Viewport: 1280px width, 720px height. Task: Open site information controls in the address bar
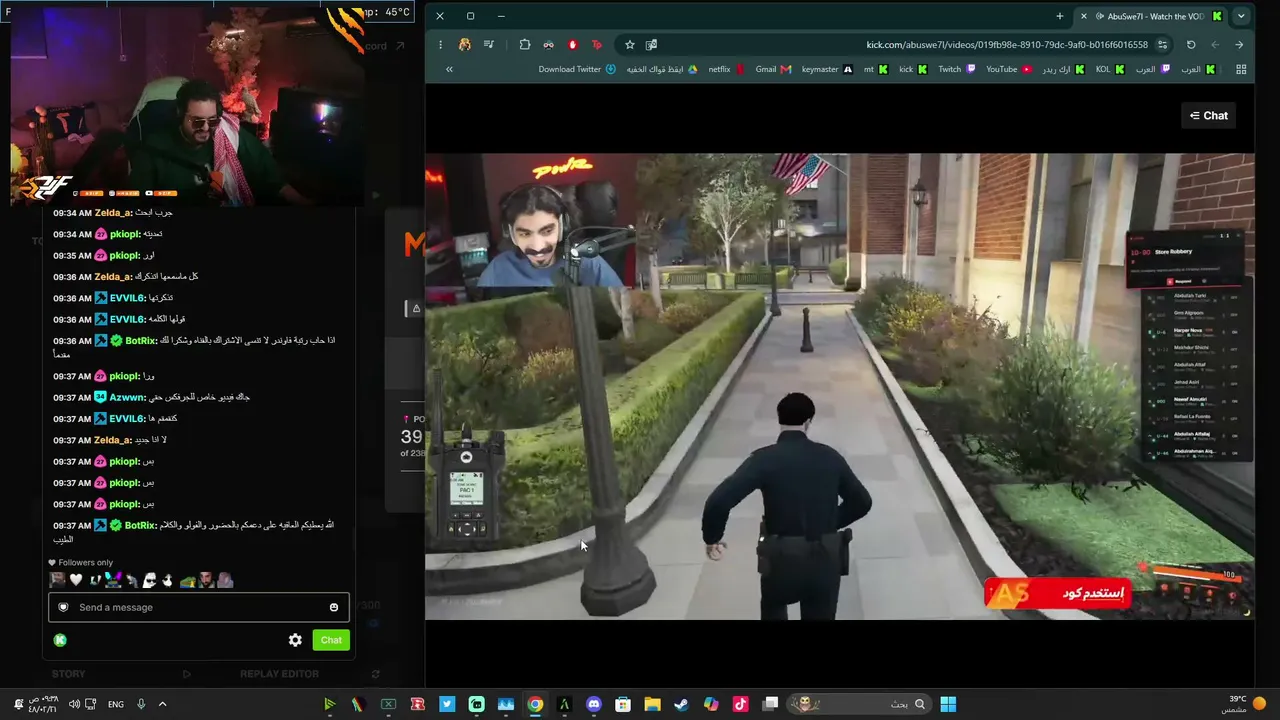tap(1162, 45)
